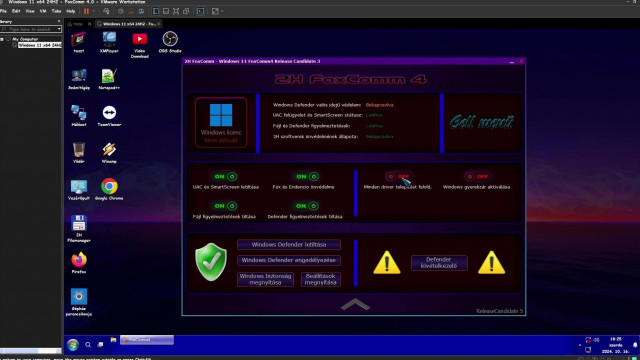Open the VMware View menu
Viewport: 640px width, 360px height.
[30, 11]
